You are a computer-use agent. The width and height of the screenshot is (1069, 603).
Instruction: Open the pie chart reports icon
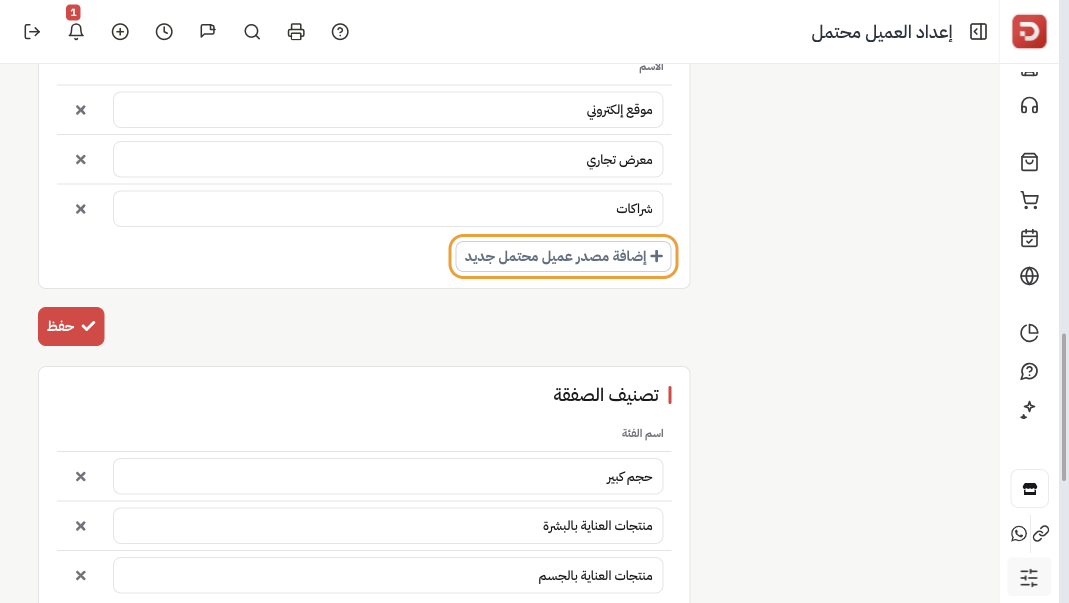pyautogui.click(x=1029, y=333)
